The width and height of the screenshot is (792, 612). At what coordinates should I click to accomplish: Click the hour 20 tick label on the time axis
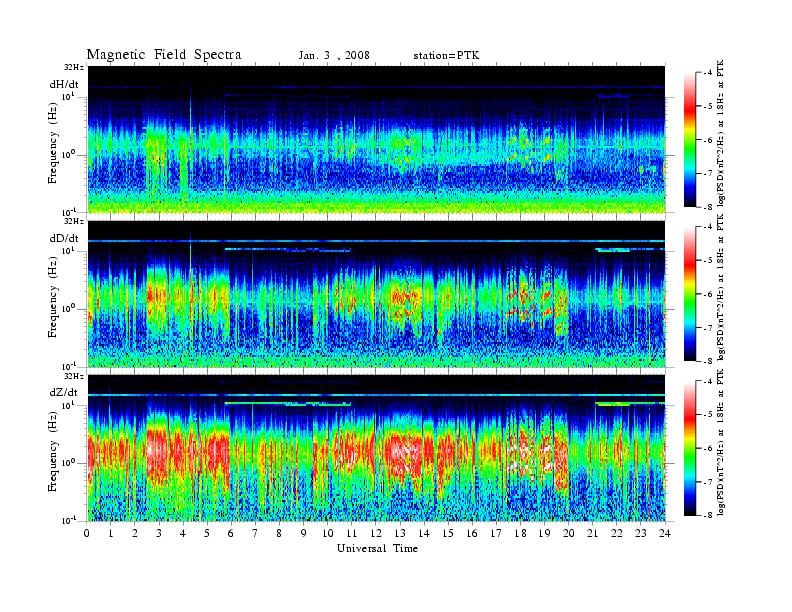click(x=569, y=533)
